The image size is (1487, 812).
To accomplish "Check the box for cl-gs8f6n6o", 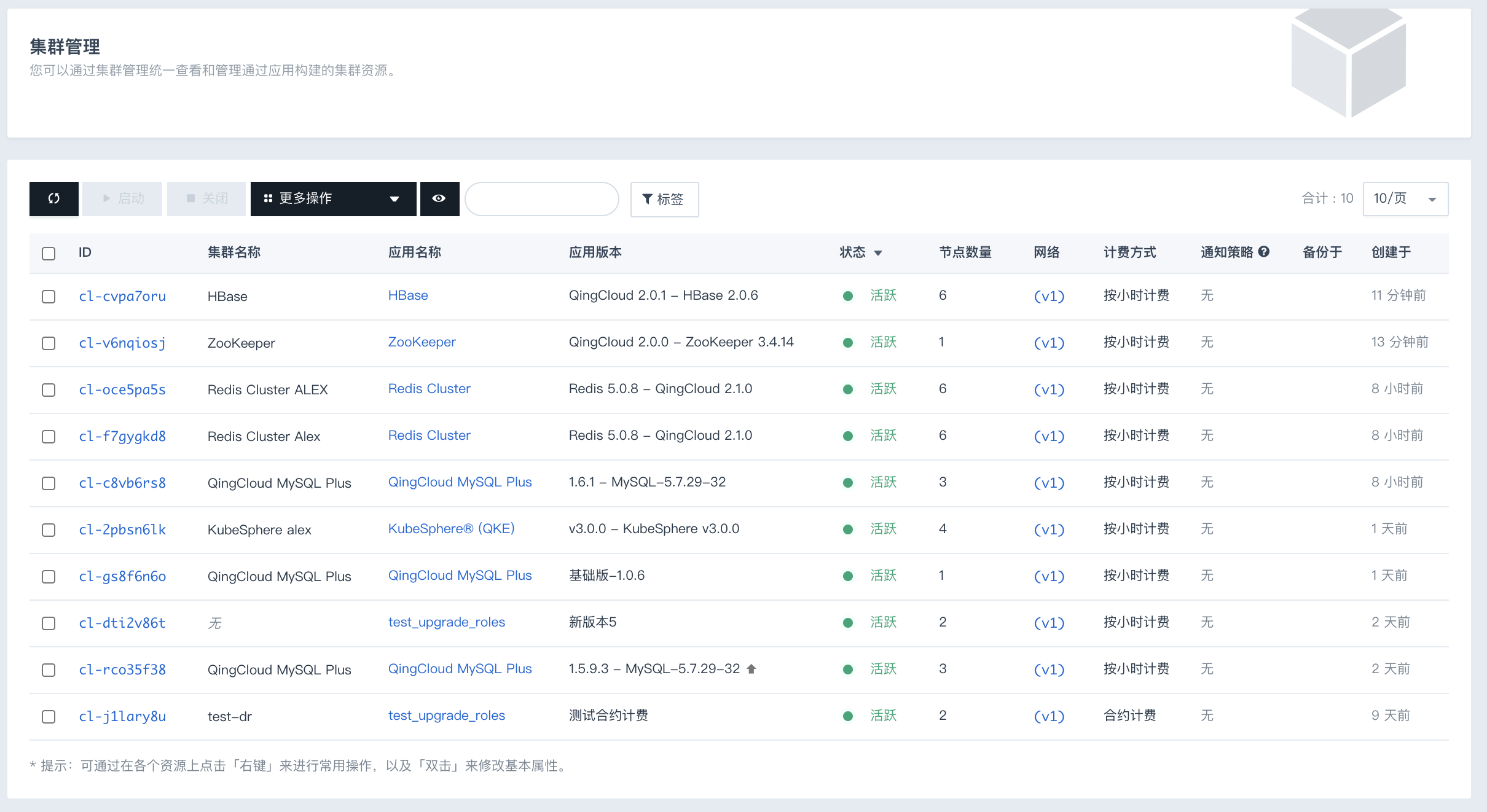I will 49,576.
